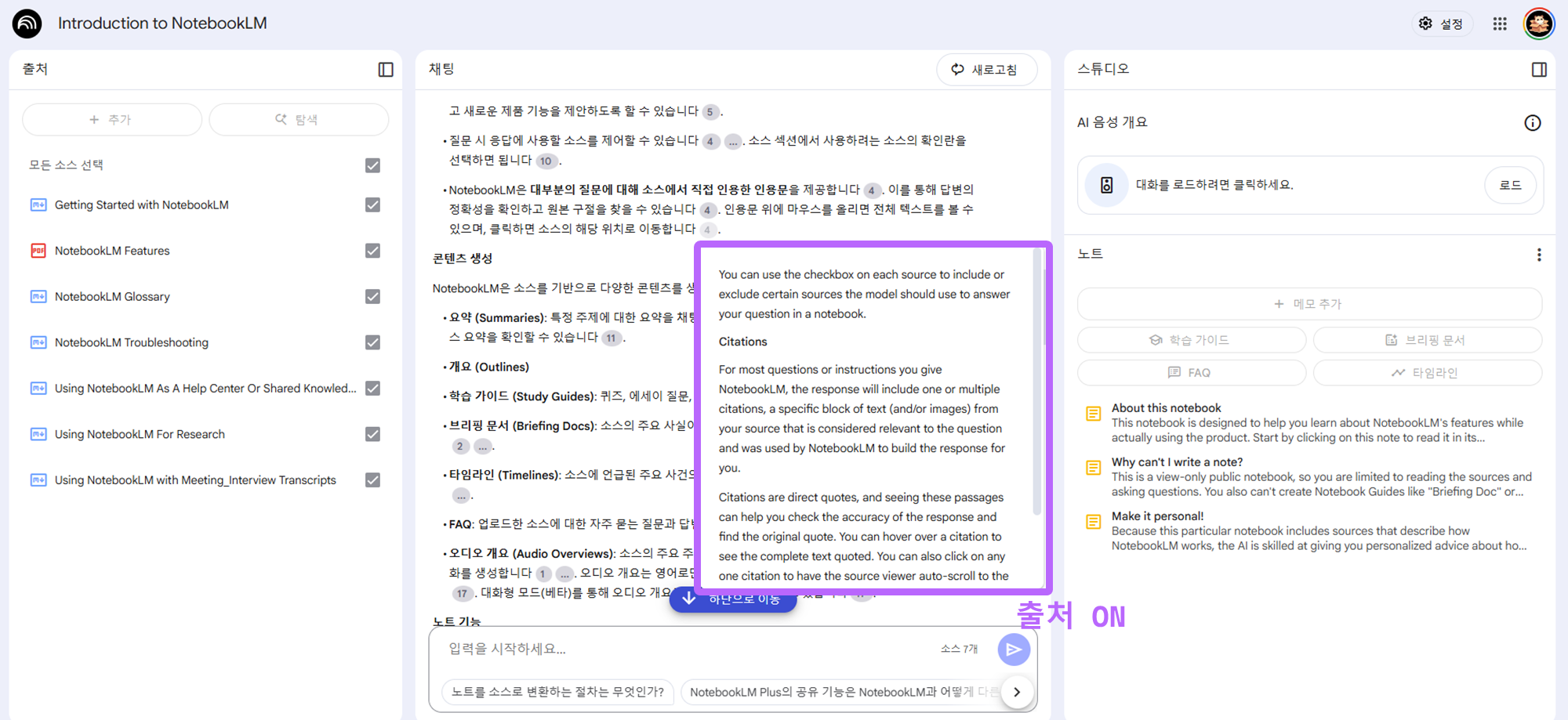Click the Make it personal note icon

1093,522
